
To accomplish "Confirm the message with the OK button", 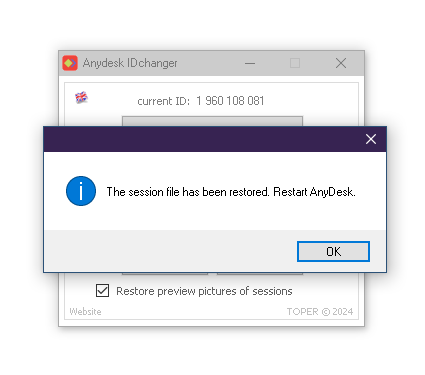I will [333, 251].
